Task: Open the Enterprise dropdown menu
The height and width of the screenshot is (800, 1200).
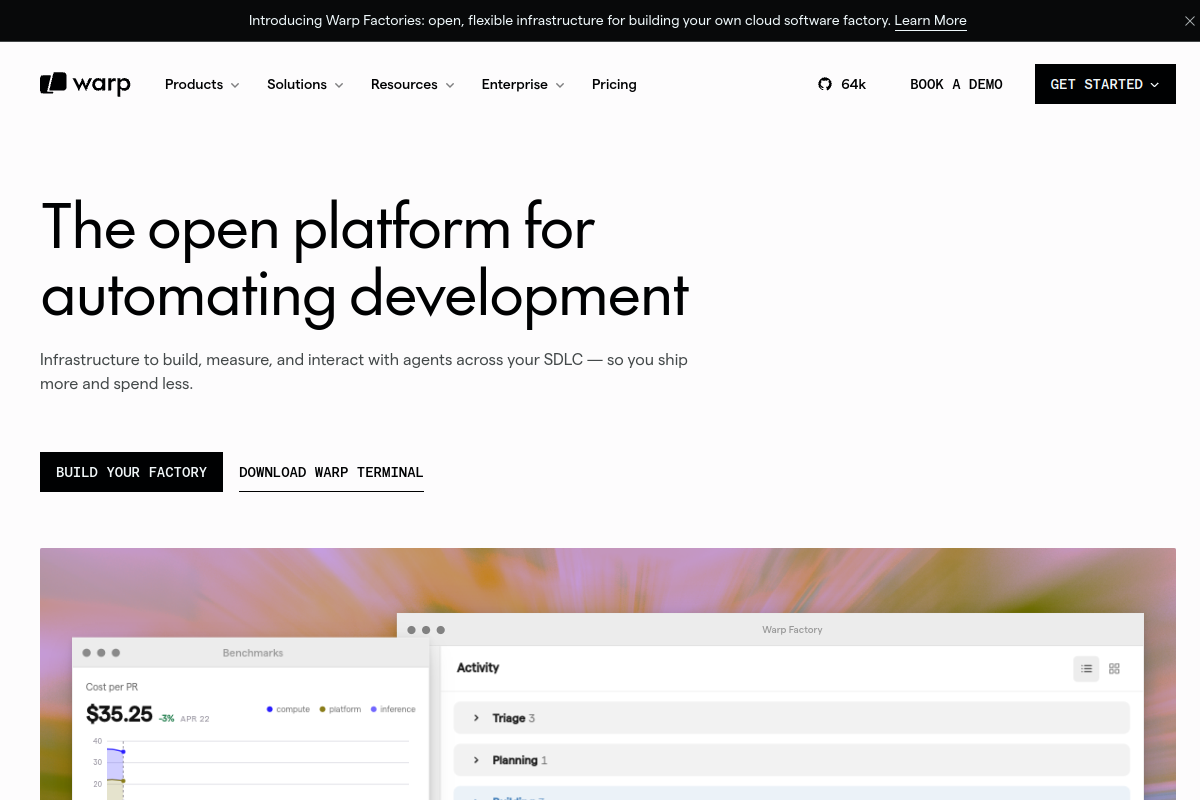Action: click(523, 84)
